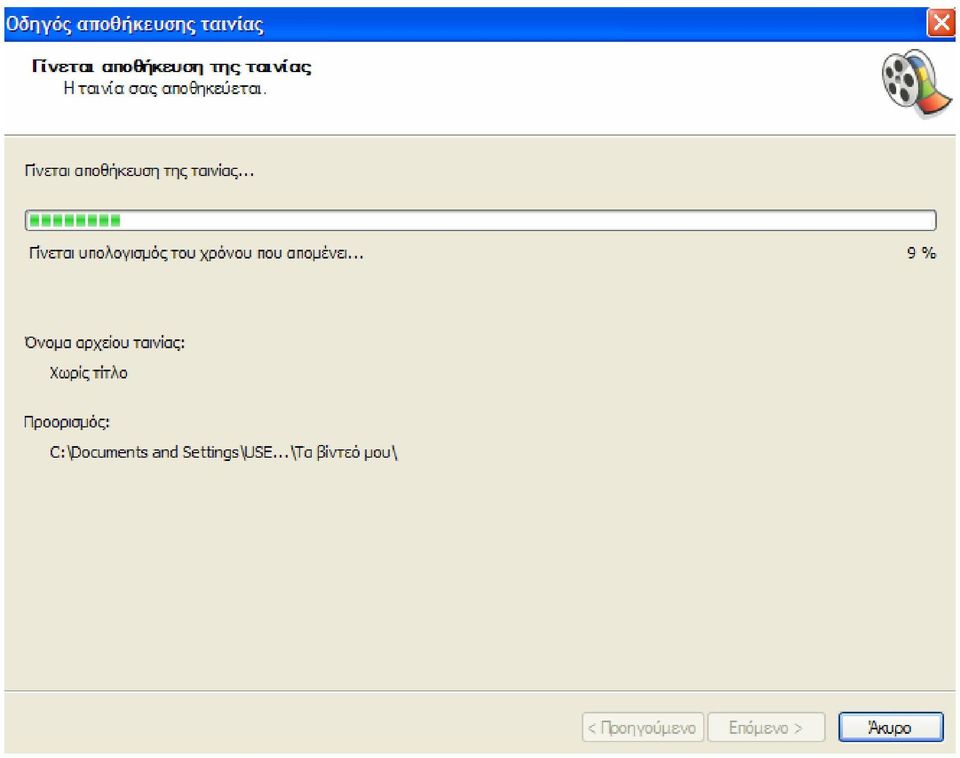Image resolution: width=960 pixels, height=758 pixels.
Task: Click the Προορισμός label
Action: click(67, 422)
